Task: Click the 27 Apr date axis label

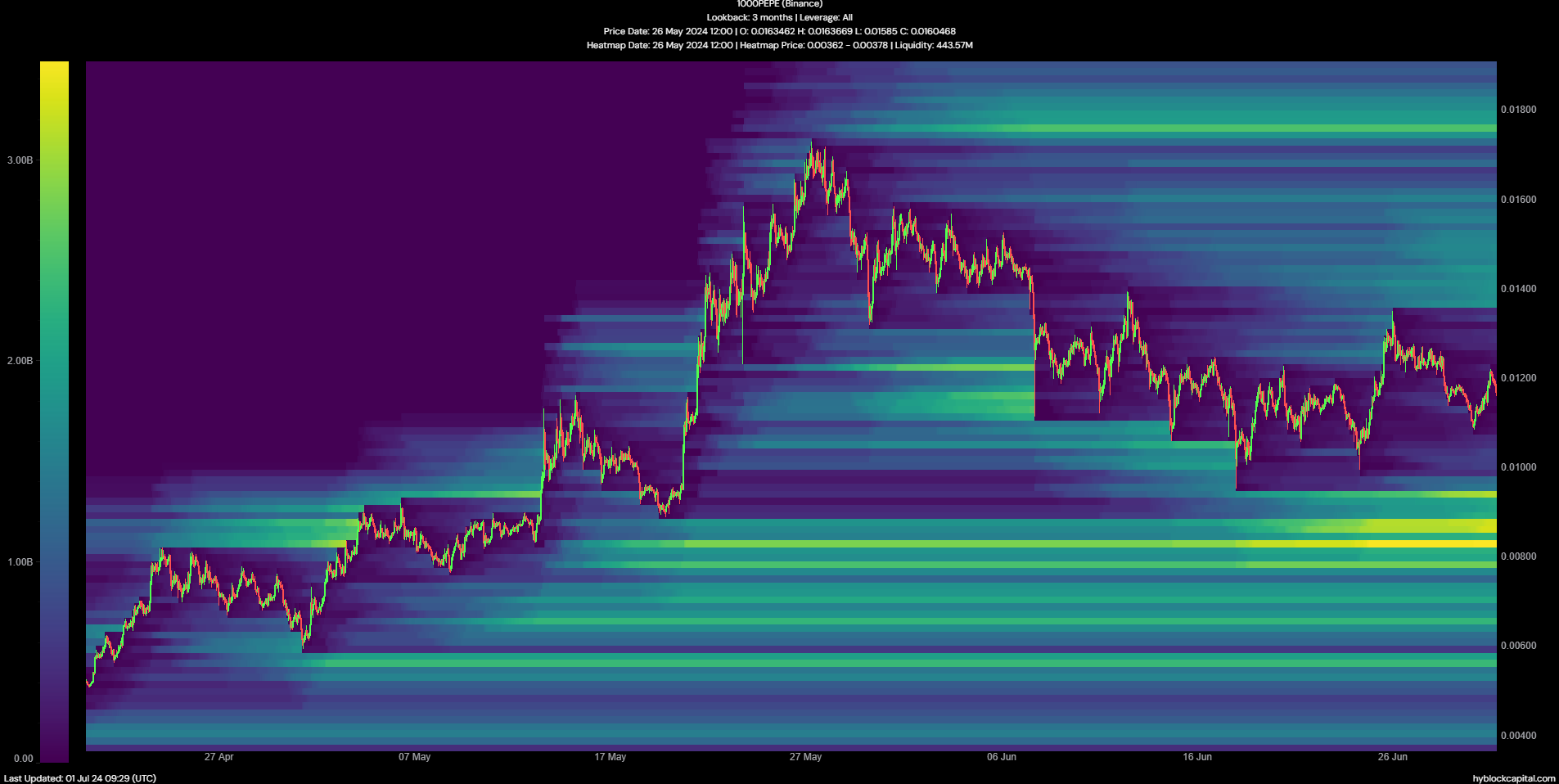Action: [219, 757]
